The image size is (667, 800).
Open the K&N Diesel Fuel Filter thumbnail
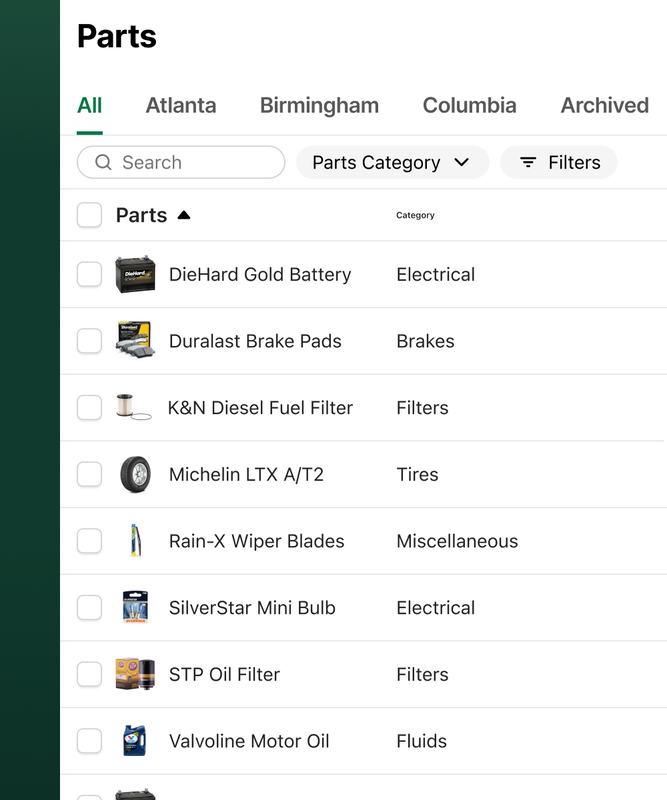pyautogui.click(x=134, y=407)
